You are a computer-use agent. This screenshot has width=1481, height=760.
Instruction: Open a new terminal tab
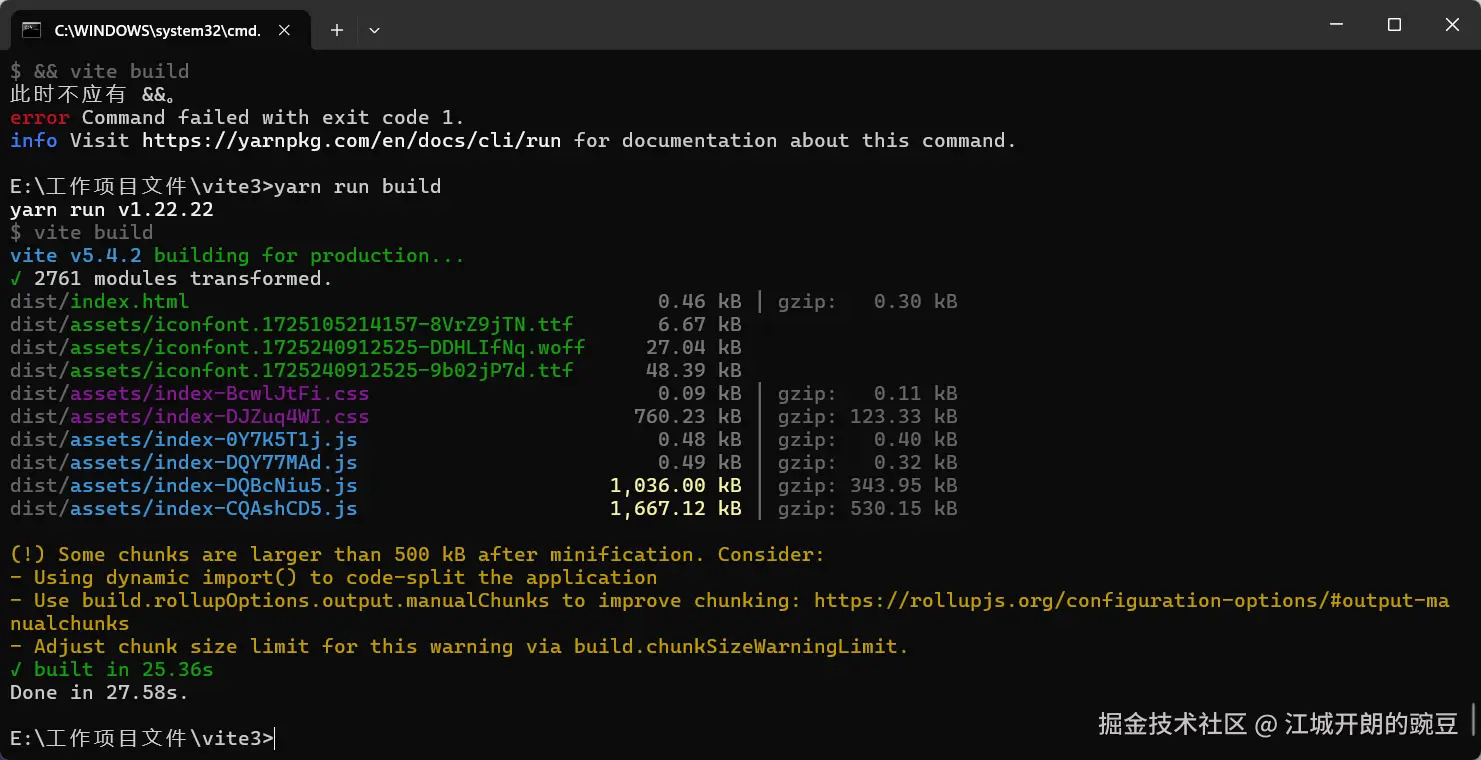tap(337, 30)
